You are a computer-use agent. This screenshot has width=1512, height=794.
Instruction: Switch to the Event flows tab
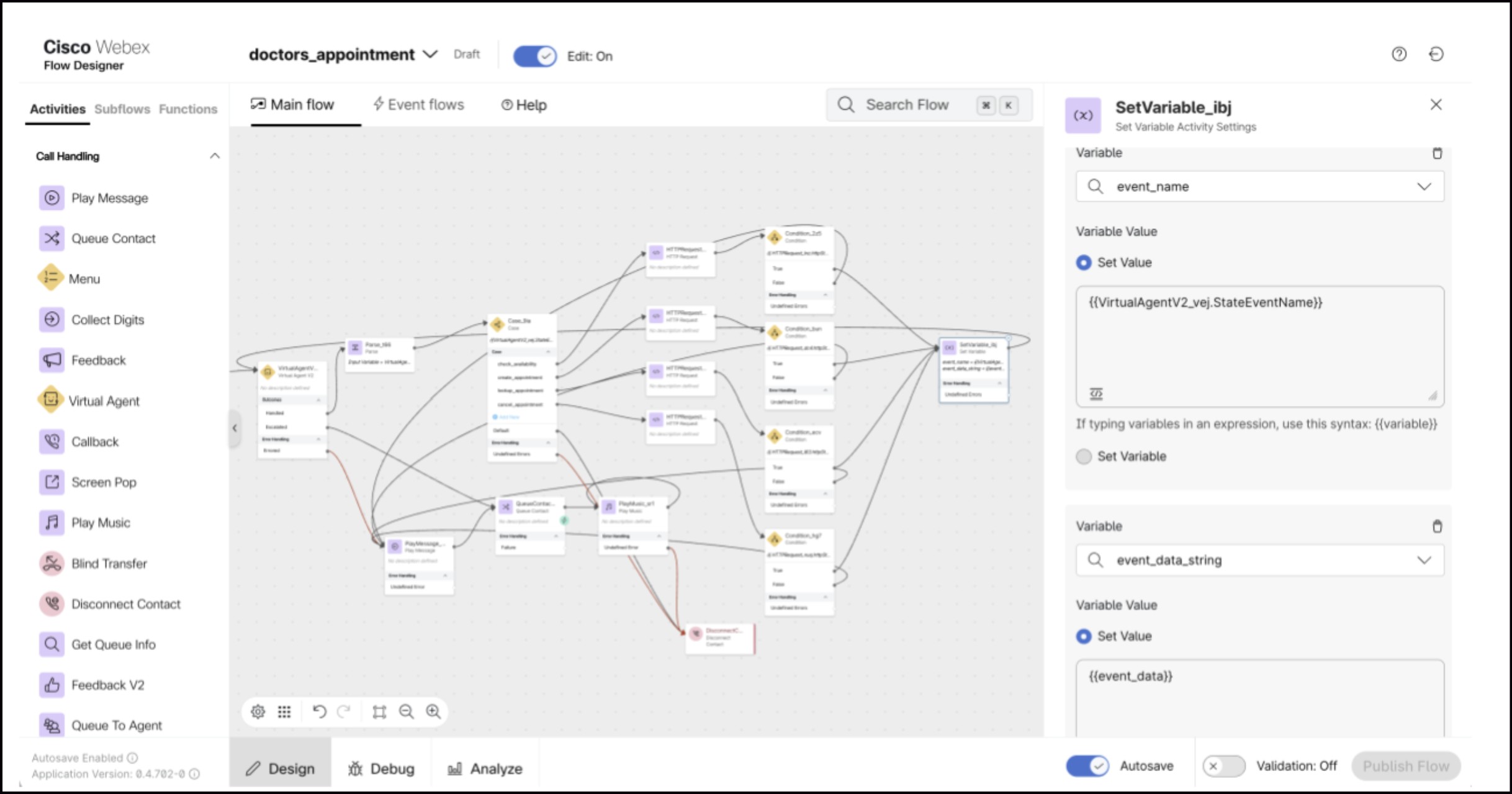[418, 105]
